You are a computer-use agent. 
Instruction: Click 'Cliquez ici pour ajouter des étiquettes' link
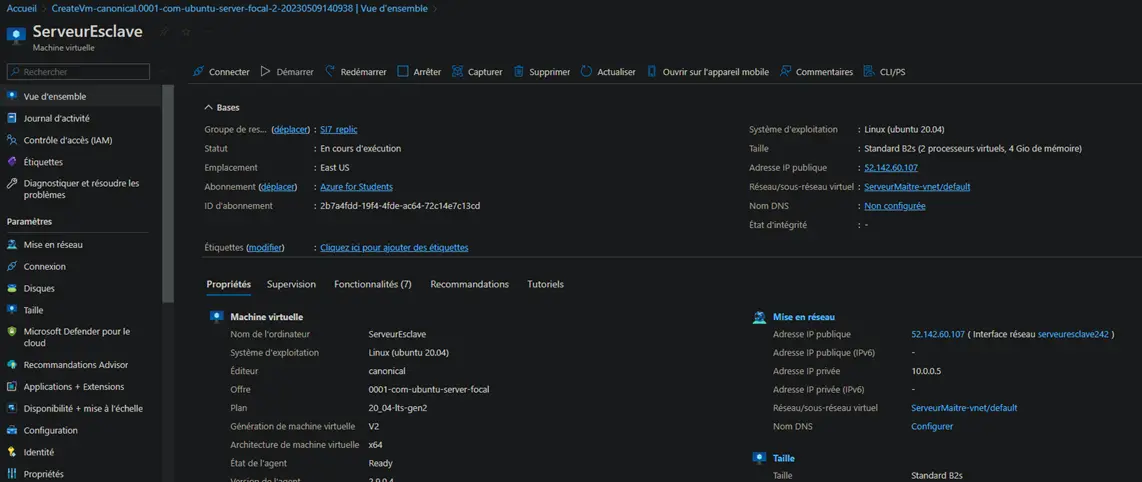tap(394, 248)
